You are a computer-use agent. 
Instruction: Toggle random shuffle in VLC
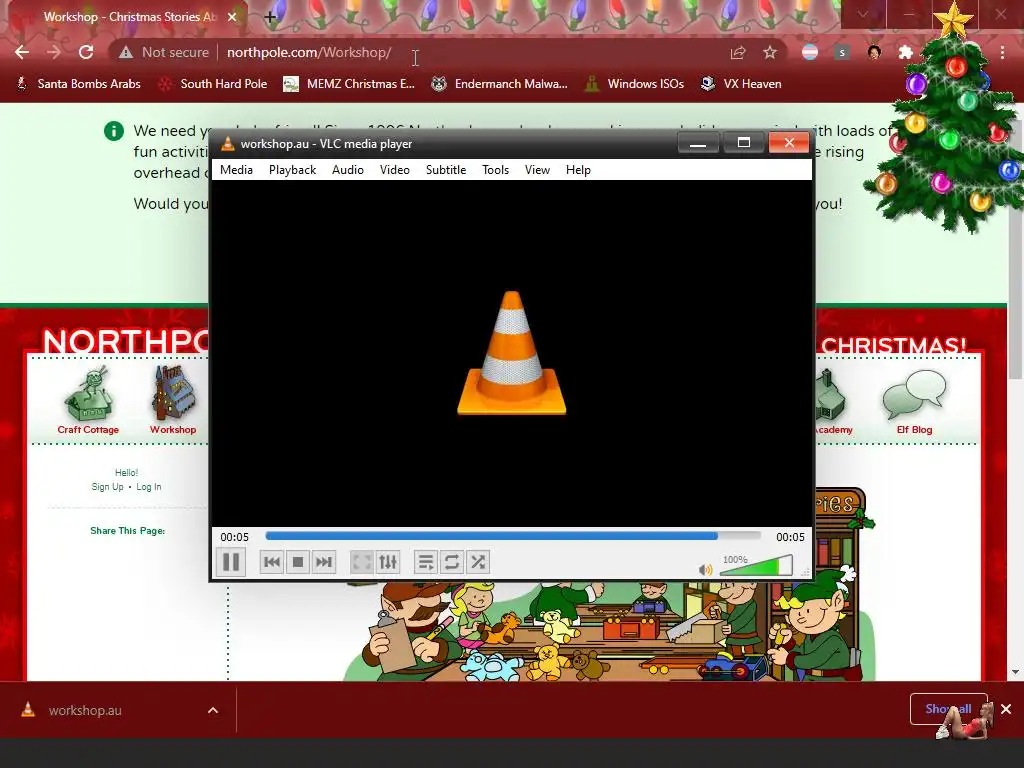point(478,562)
